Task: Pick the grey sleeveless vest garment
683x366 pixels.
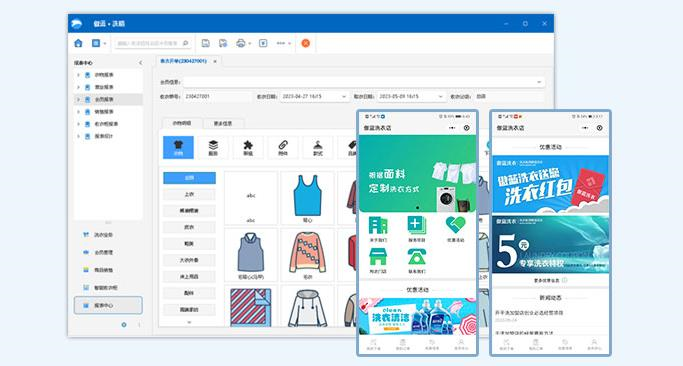Action: 250,254
